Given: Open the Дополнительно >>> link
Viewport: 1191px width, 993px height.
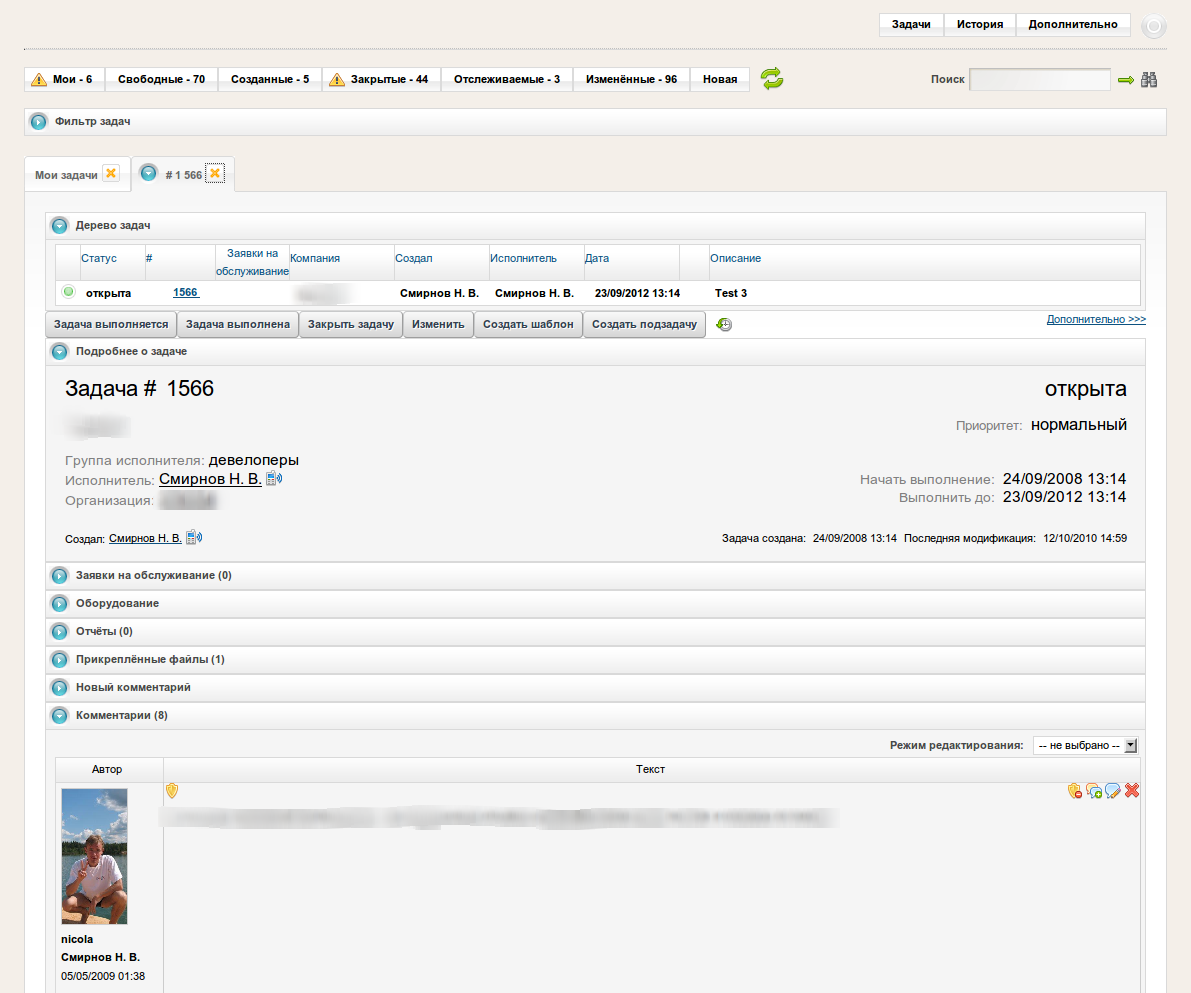Looking at the screenshot, I should coord(1095,320).
